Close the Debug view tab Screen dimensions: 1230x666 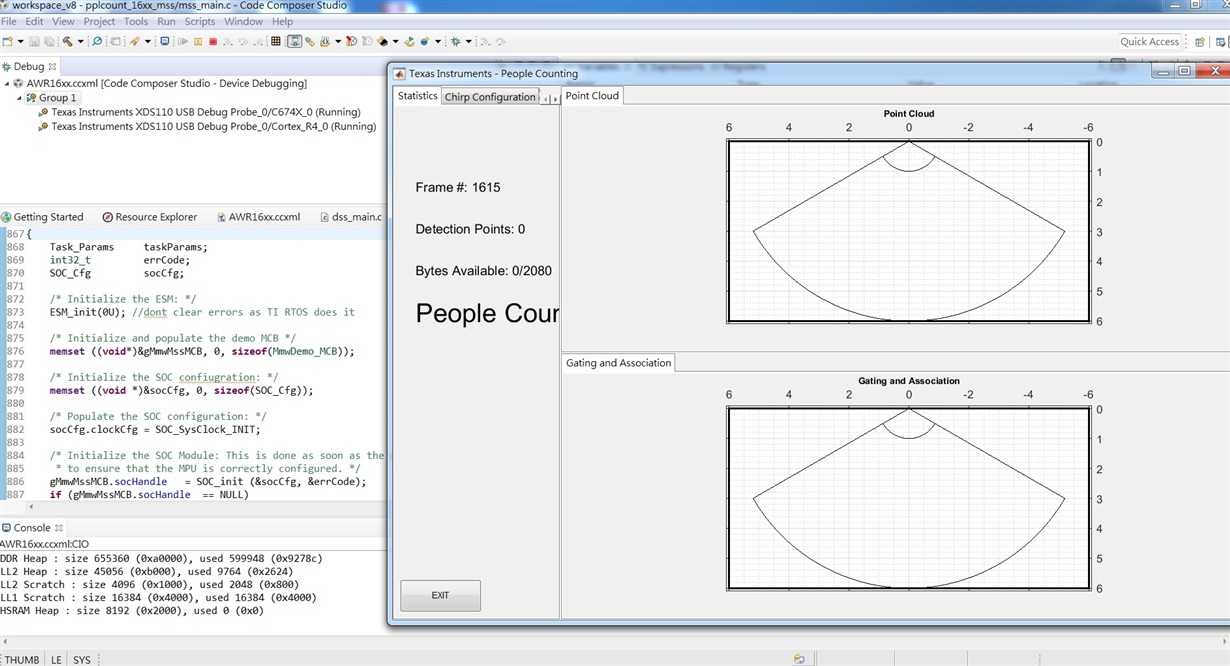[x=52, y=66]
